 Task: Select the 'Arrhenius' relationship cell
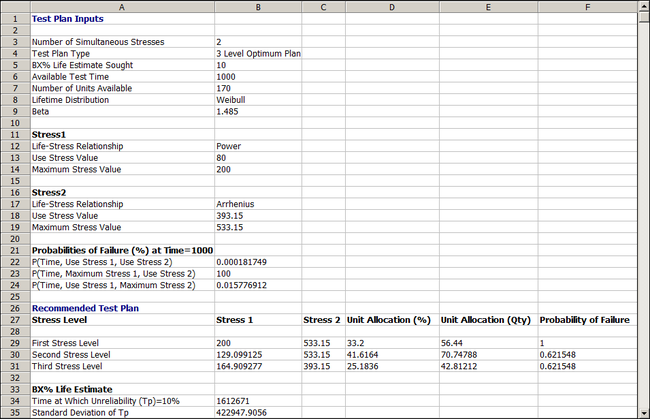pyautogui.click(x=258, y=204)
